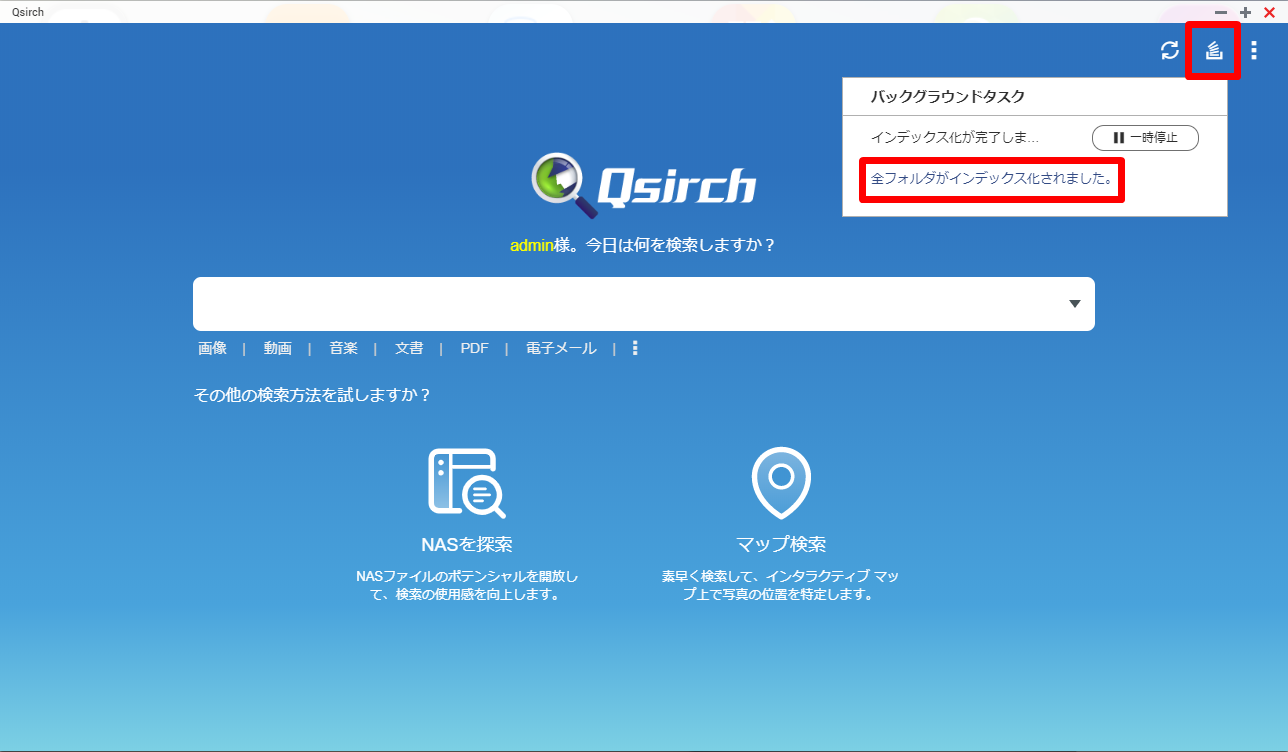1288x752 pixels.
Task: Click 全フォルダがインデックス化されました message
Action: click(x=992, y=180)
